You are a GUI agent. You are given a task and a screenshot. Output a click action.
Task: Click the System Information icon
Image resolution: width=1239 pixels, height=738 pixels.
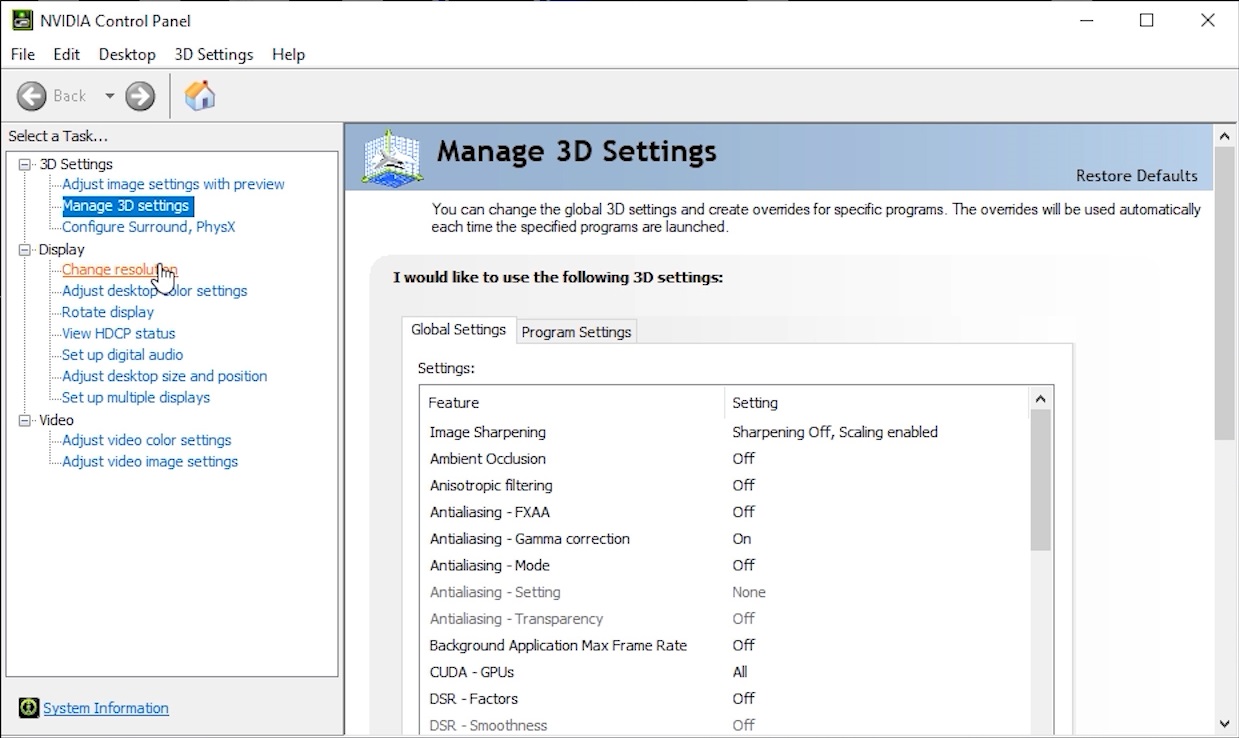click(29, 708)
